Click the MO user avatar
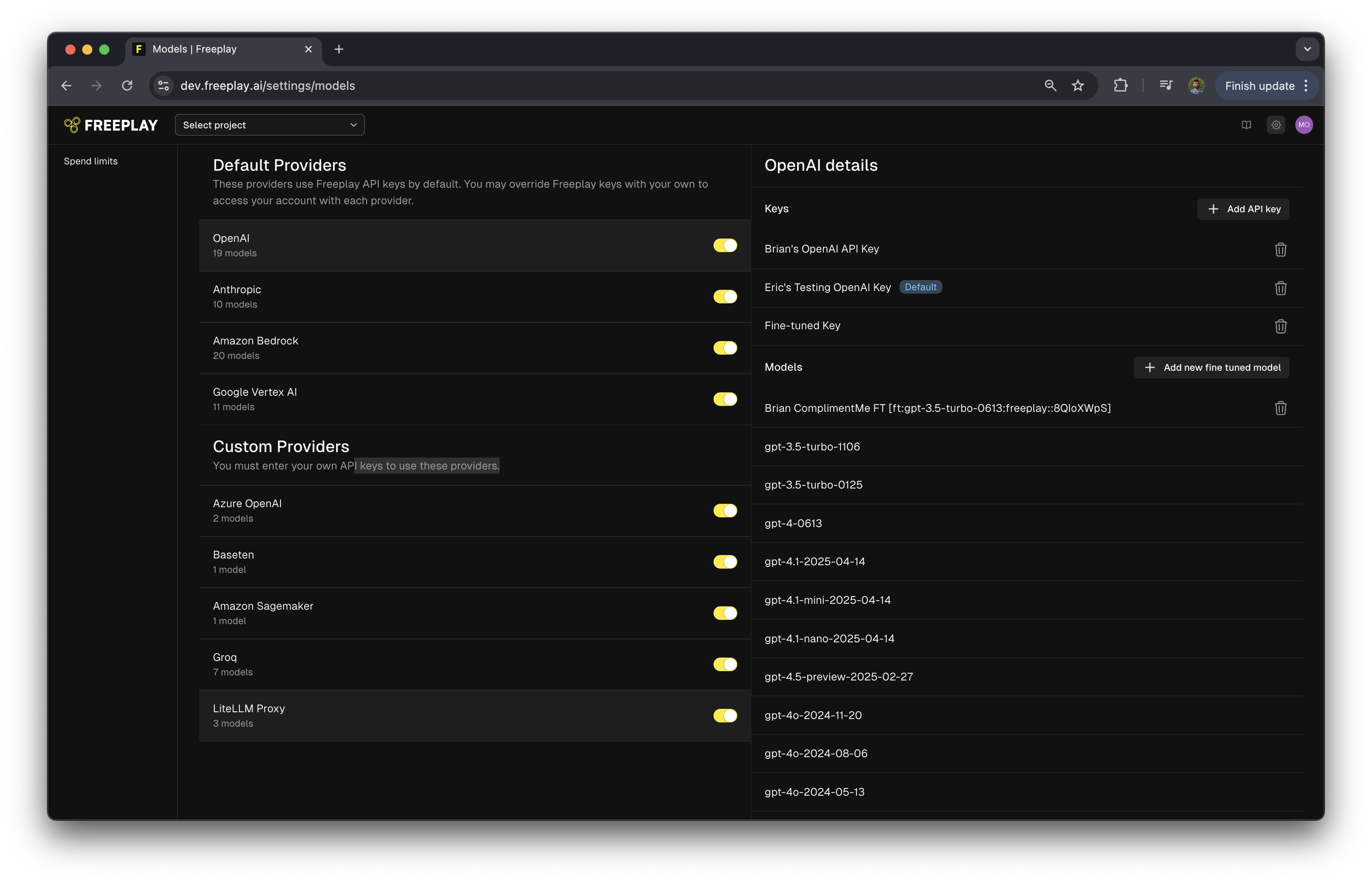The image size is (1372, 883). 1304,125
